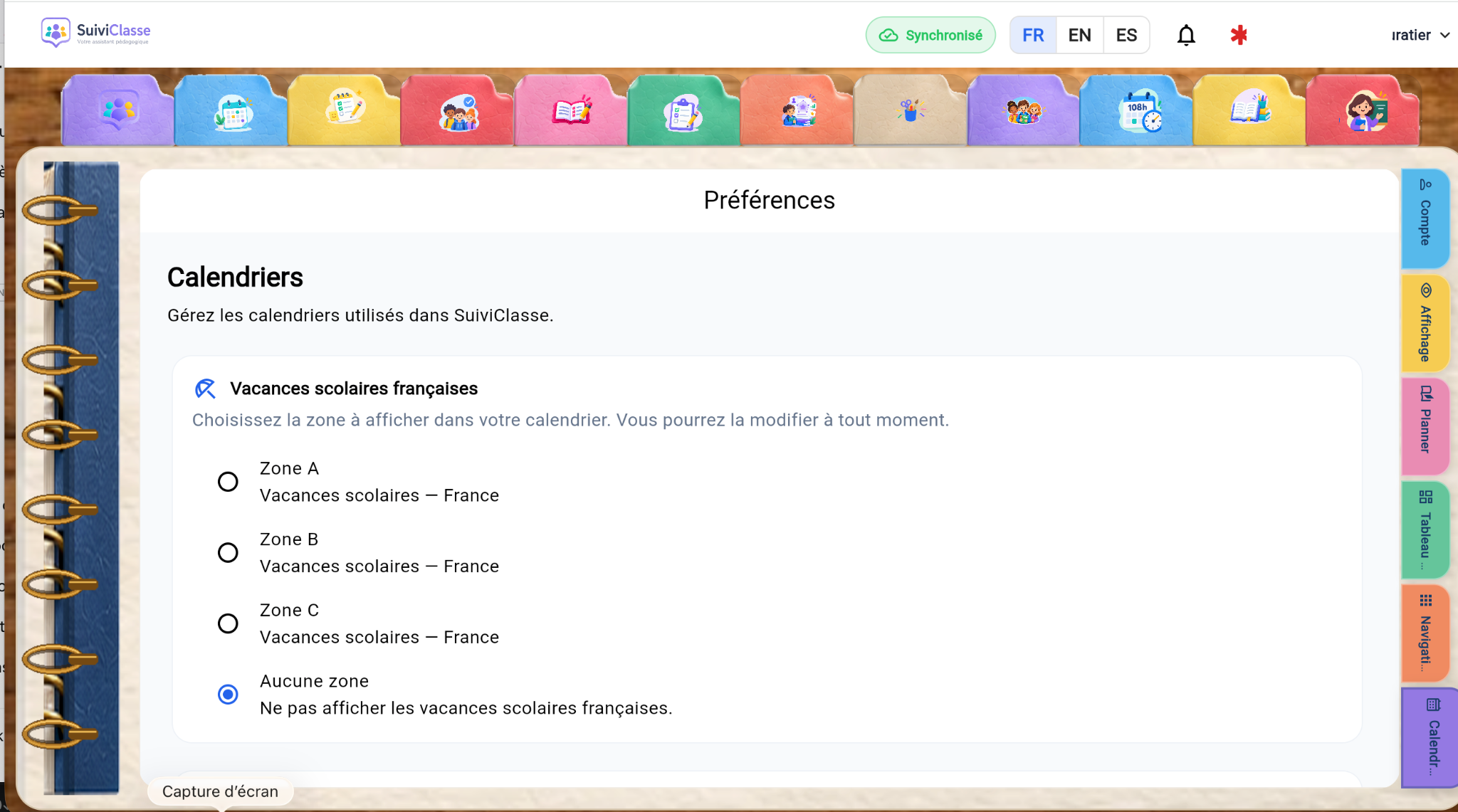Click the text 'Ne pas afficher les vacances scolaires françaises.'
1458x812 pixels.
(466, 708)
